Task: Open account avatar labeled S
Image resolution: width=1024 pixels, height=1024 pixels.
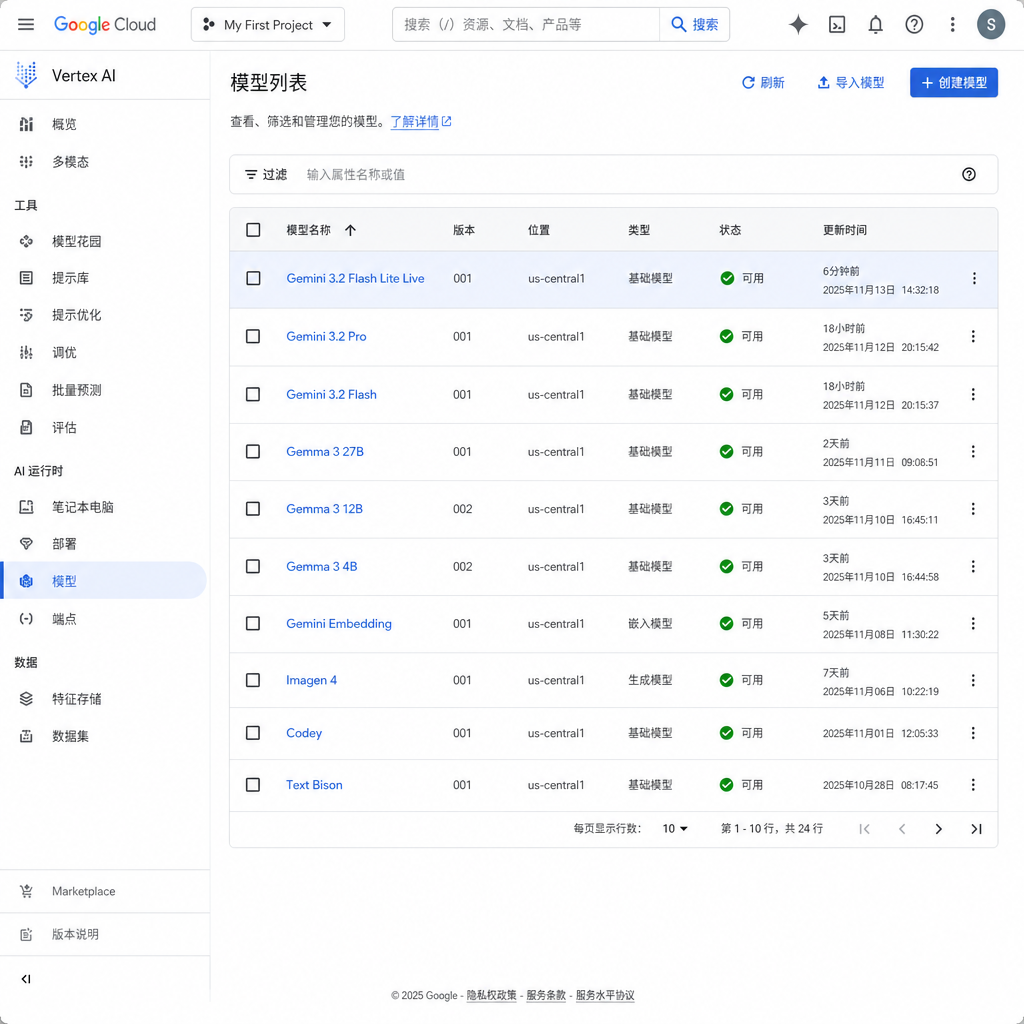Action: click(991, 25)
